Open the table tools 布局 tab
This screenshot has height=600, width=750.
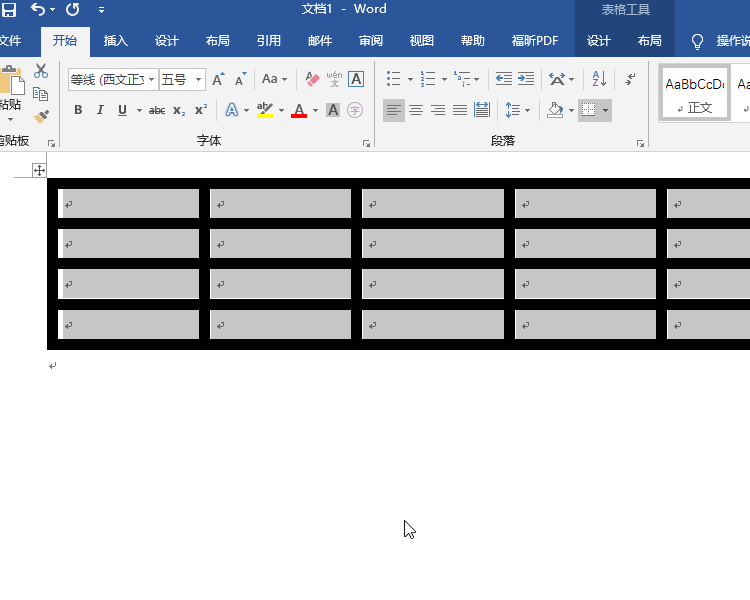650,41
